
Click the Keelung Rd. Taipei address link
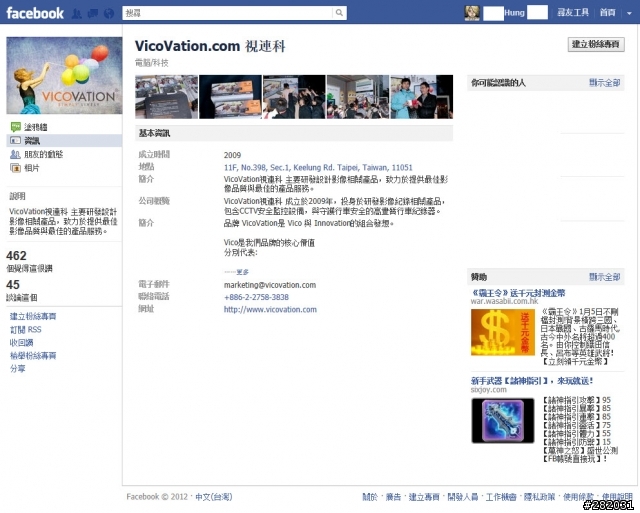pyautogui.click(x=318, y=167)
